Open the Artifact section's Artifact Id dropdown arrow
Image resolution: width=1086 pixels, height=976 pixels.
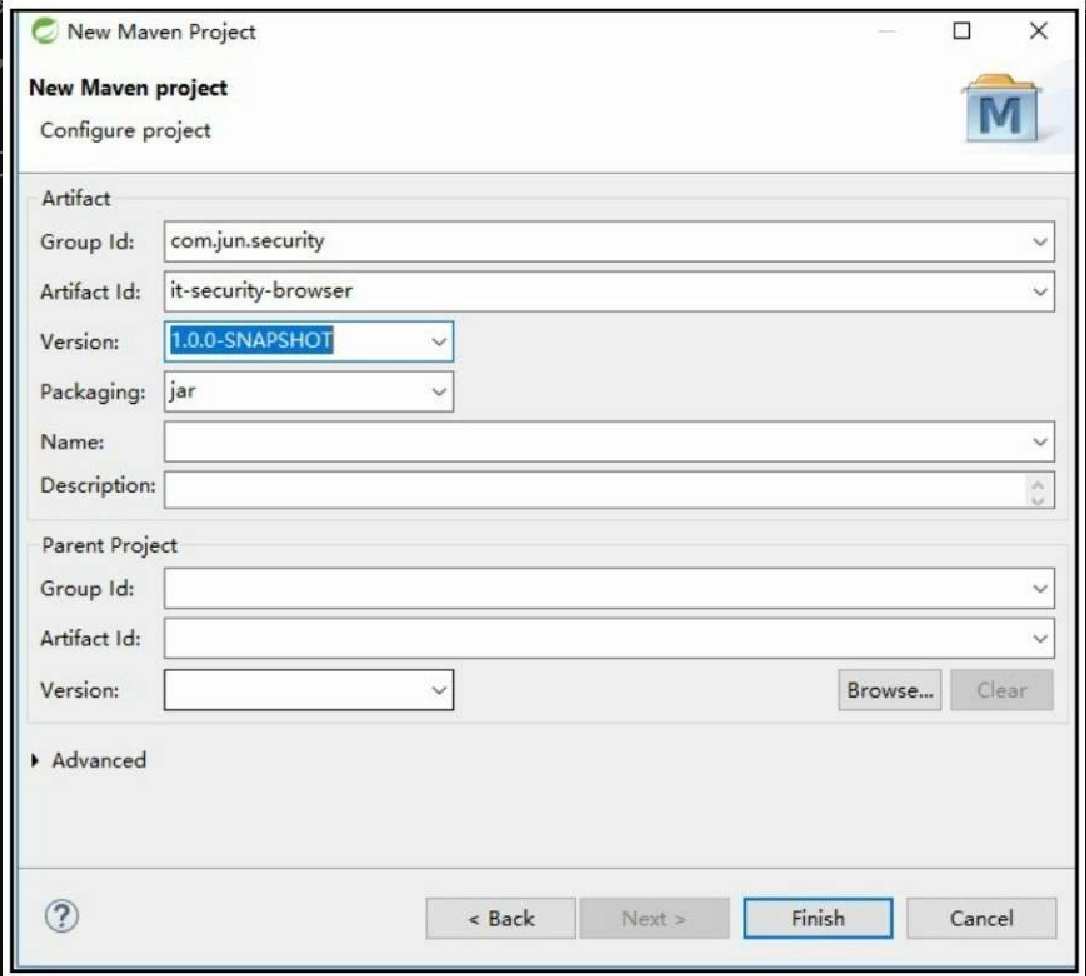pyautogui.click(x=1040, y=292)
